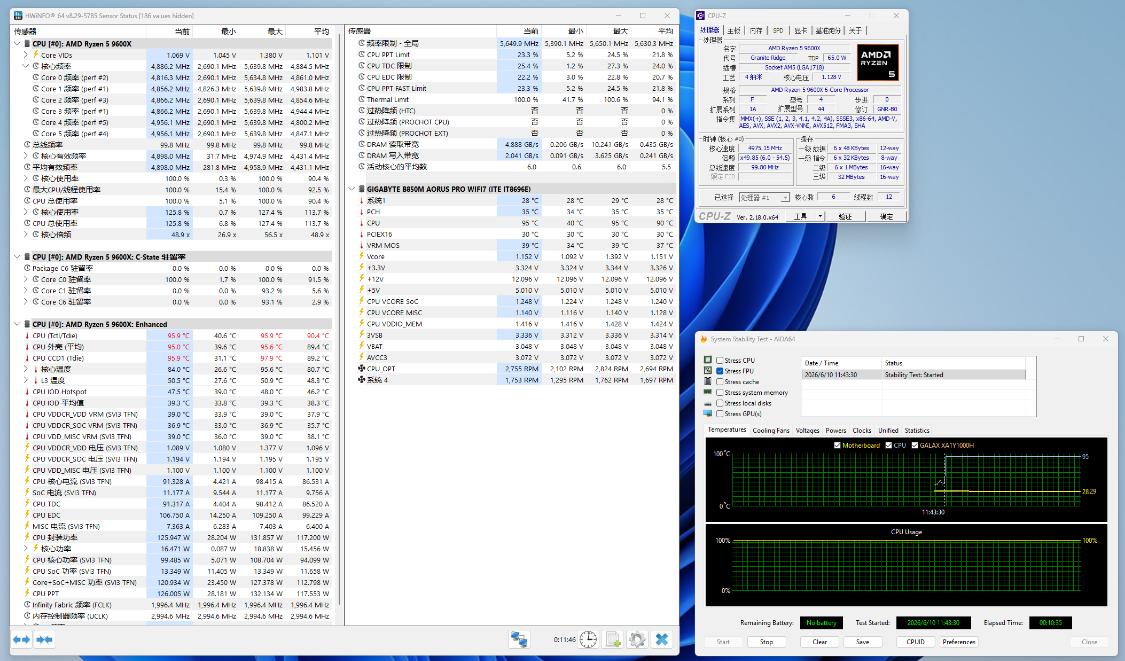Switch to Powers tab in AIDA64
The image size is (1125, 661).
[x=835, y=431]
